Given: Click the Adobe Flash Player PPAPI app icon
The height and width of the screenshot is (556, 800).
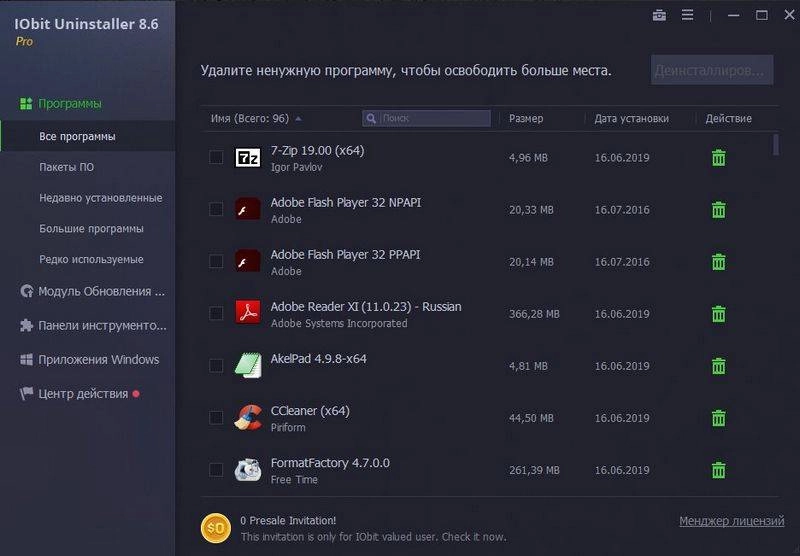Looking at the screenshot, I should [x=247, y=261].
